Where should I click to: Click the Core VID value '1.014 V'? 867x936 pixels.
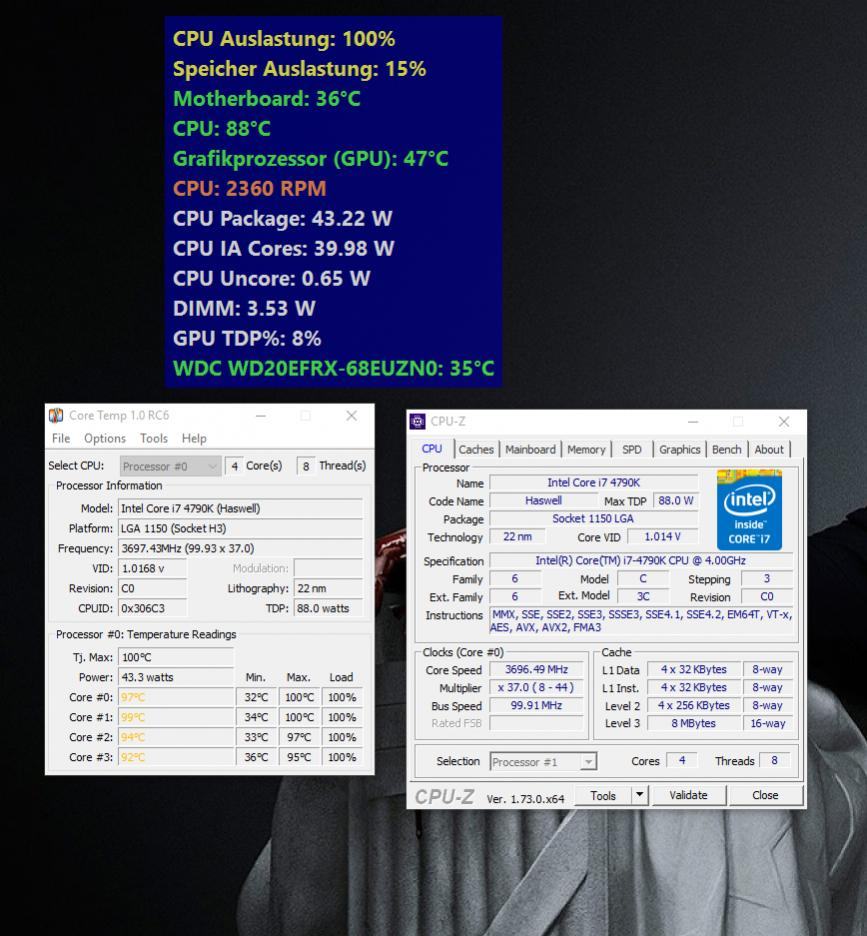(663, 537)
